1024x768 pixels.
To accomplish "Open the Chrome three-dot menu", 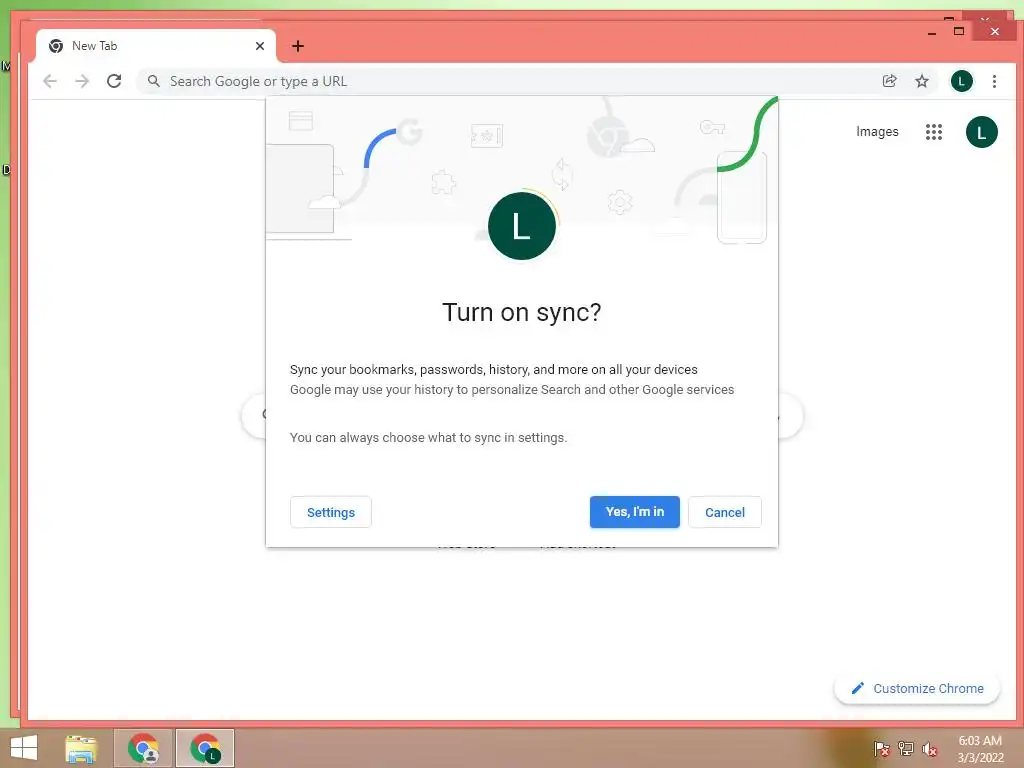I will [x=994, y=81].
